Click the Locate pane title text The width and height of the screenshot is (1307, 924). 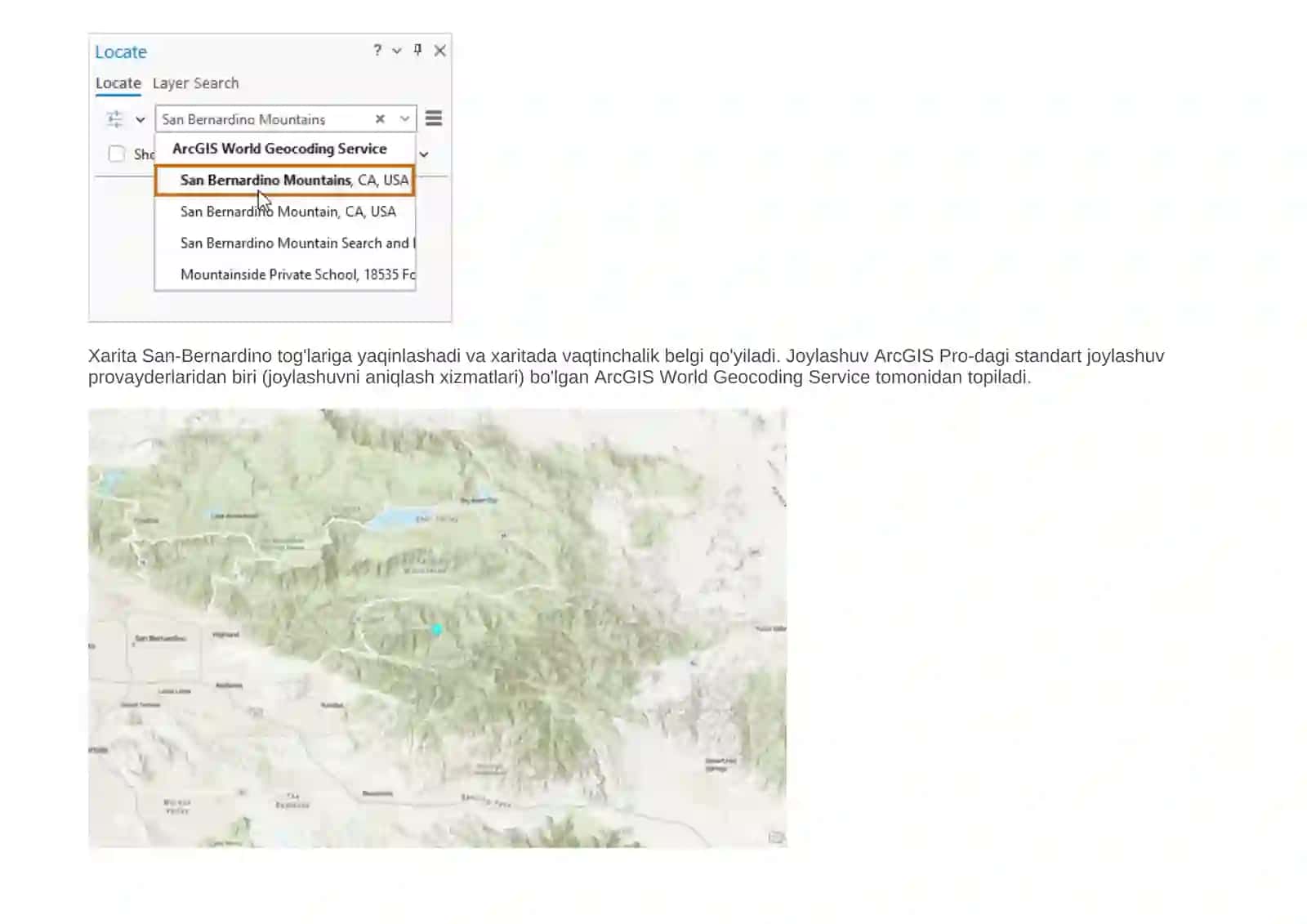(x=121, y=51)
